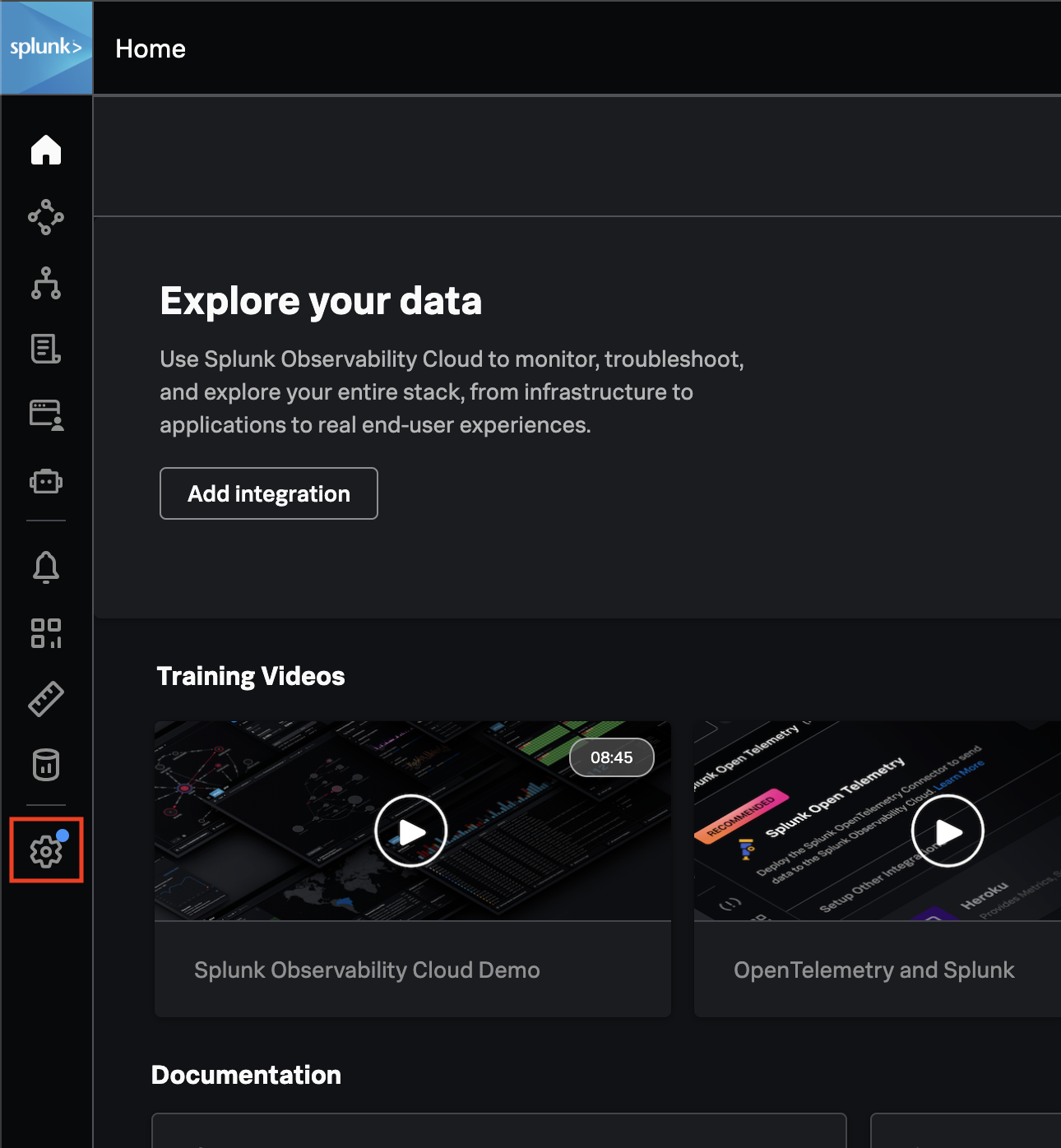
Task: Open RUM browser-user icon in sidebar
Action: pos(46,415)
